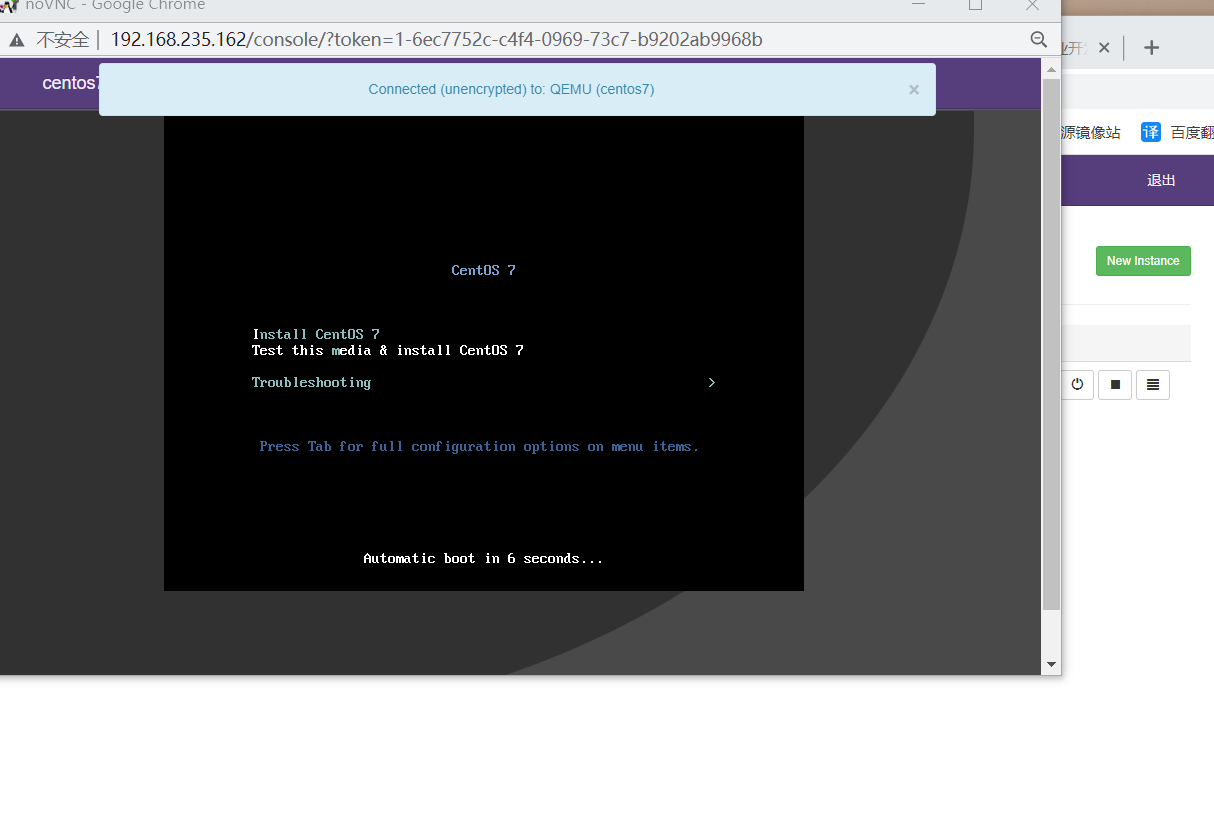Click the vertical scrollbar thumb in the noVNC window
The image size is (1214, 821).
(1051, 344)
